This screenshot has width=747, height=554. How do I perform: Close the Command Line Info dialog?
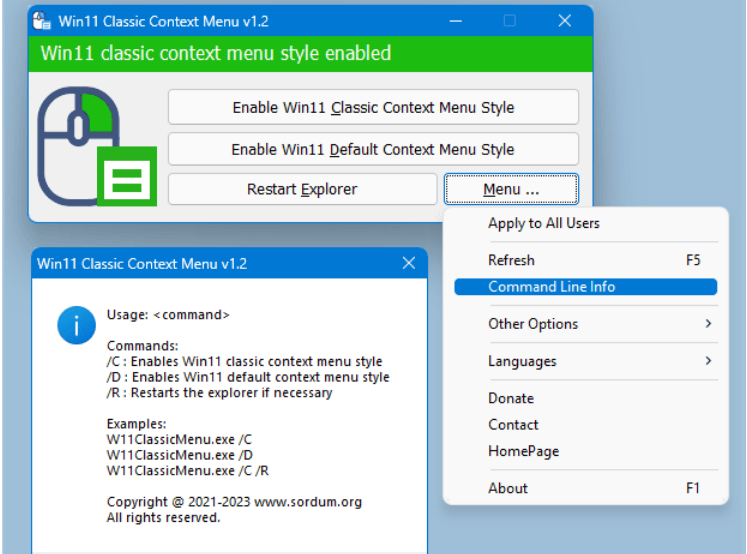pyautogui.click(x=408, y=264)
